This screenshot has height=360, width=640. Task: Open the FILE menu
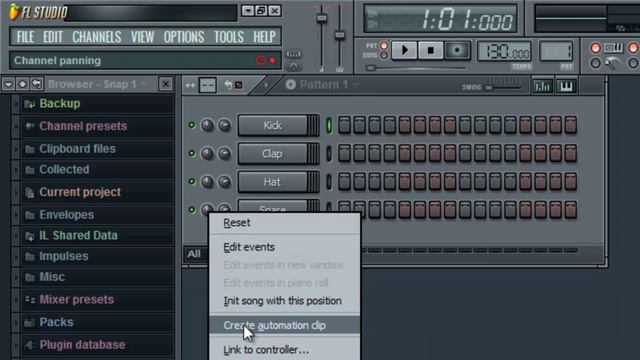tap(25, 37)
